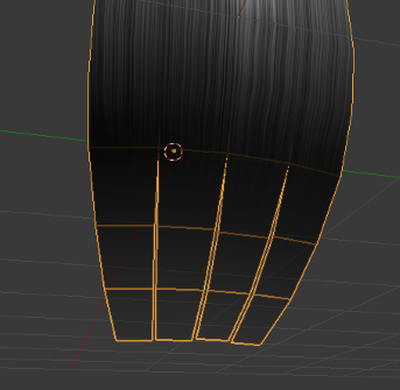This screenshot has height=390, width=400.
Task: Click the leftmost strip's tall upper face
Action: [x=124, y=187]
